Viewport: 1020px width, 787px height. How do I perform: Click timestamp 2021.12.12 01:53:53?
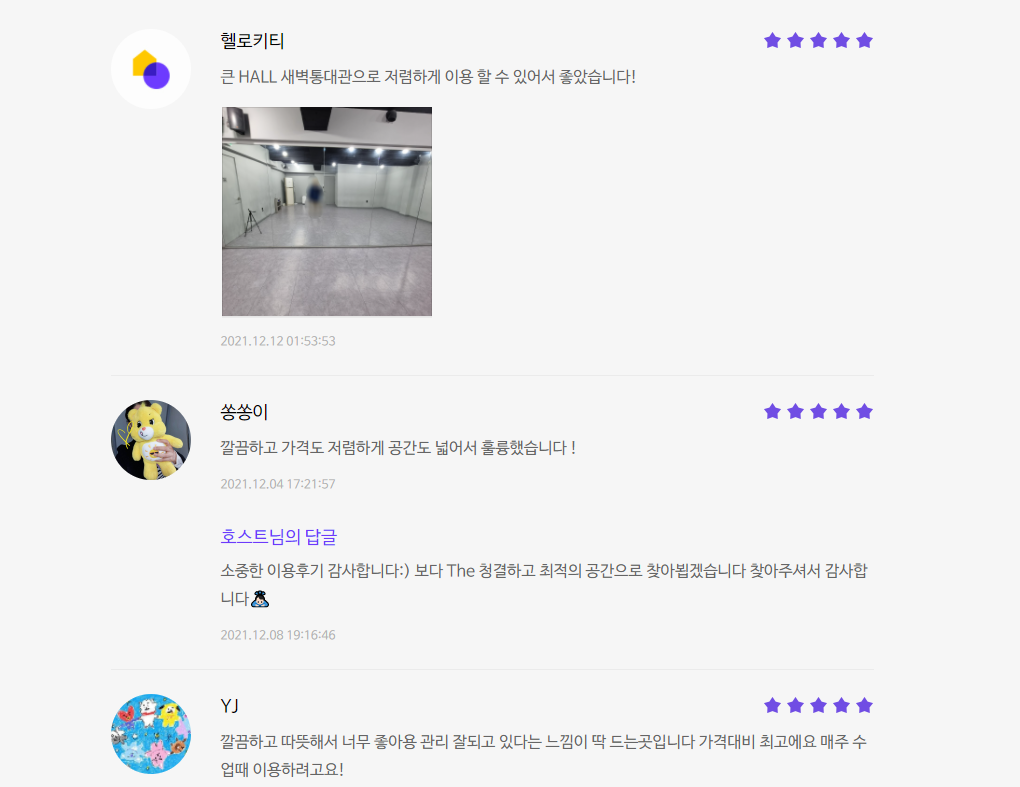tap(278, 341)
